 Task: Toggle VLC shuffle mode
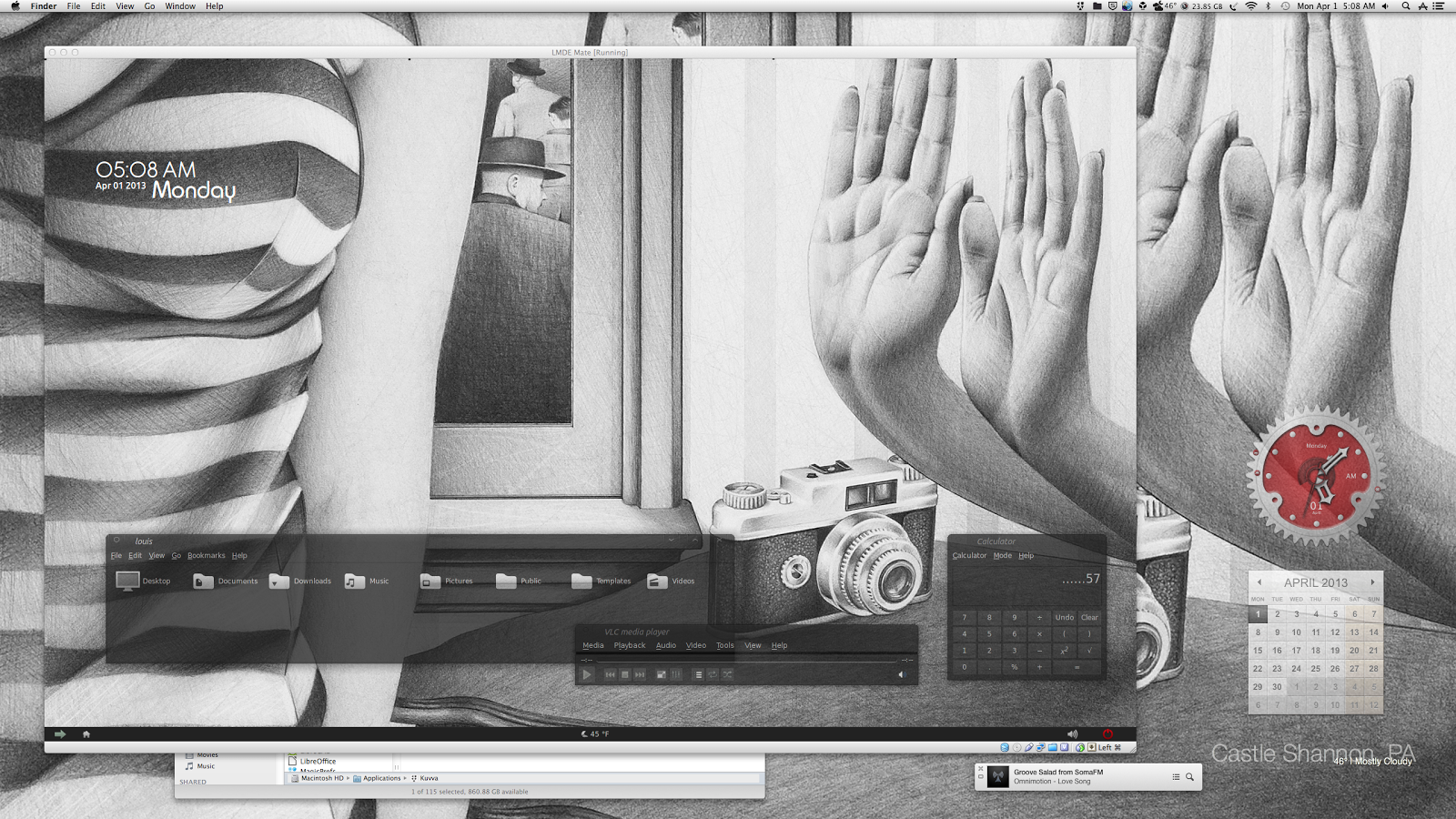pyautogui.click(x=727, y=674)
